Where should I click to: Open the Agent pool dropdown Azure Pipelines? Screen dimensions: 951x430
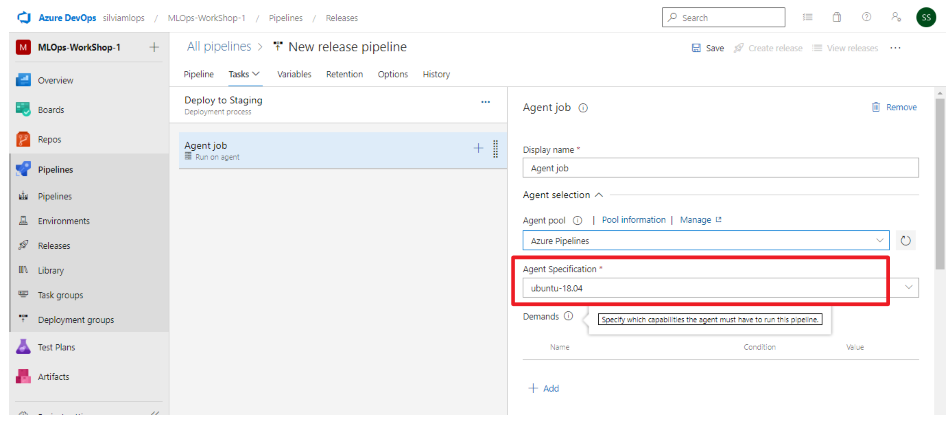click(706, 241)
